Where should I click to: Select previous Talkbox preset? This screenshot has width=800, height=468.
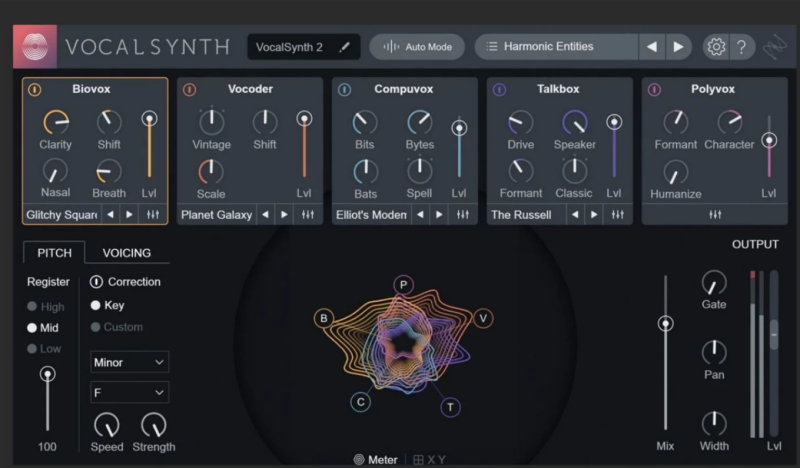575,214
